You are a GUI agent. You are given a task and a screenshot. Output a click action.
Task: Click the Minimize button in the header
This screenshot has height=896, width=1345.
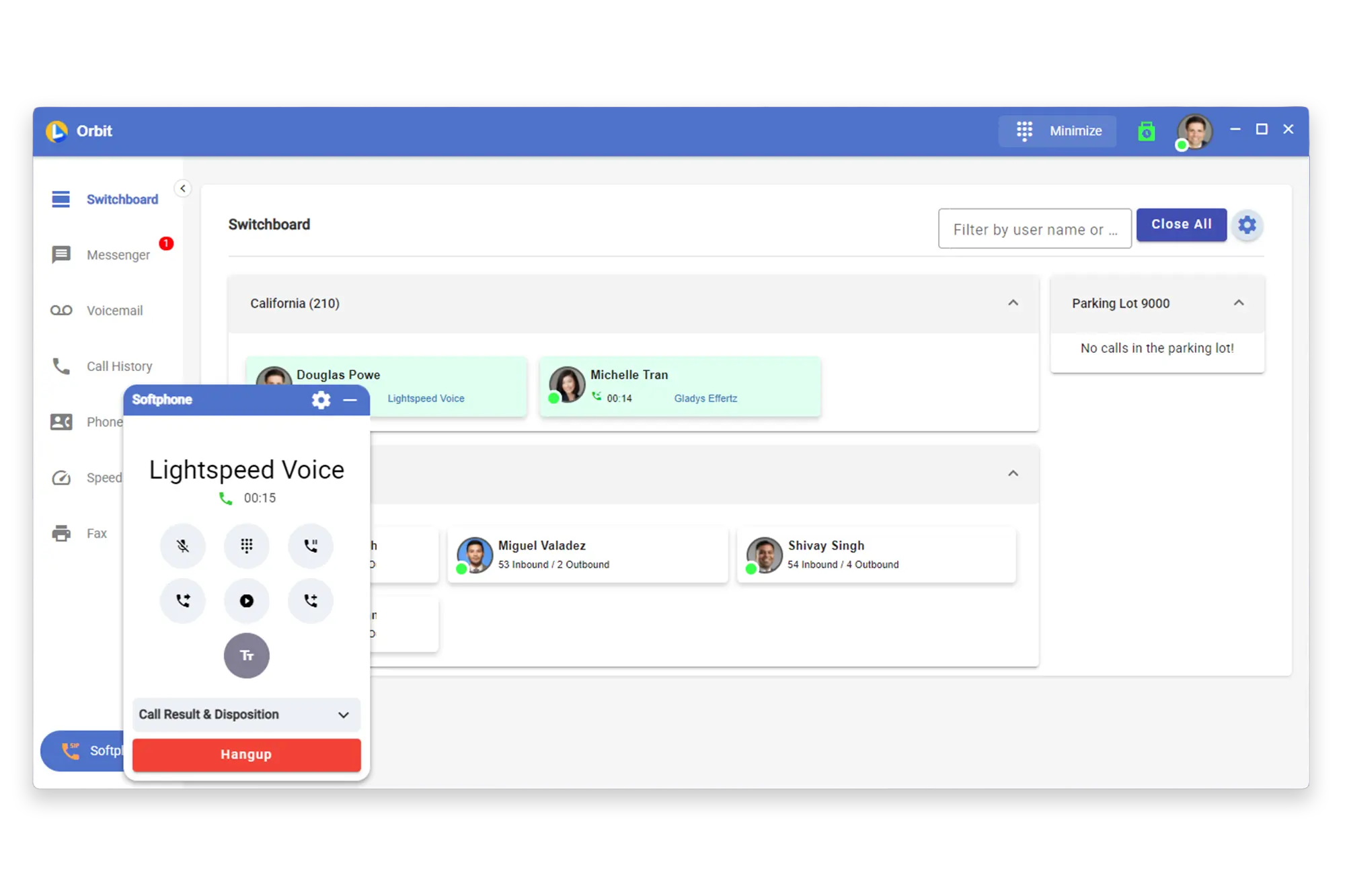pyautogui.click(x=1057, y=131)
